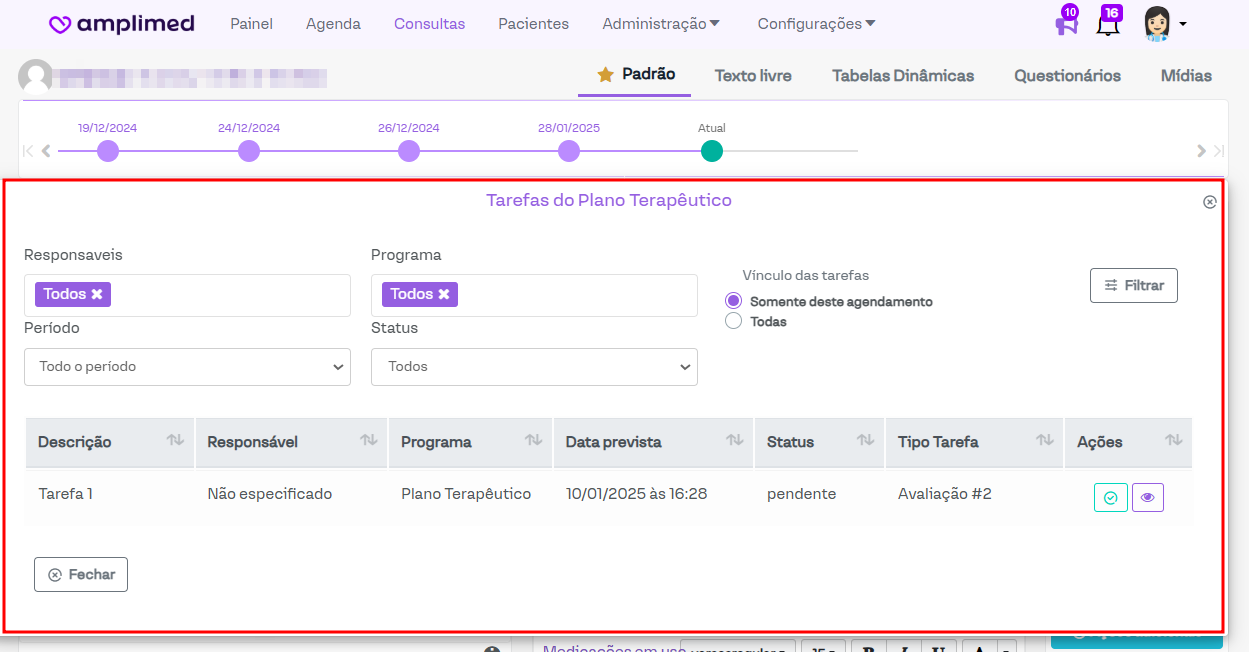Sort the table by Data prevista arrows
The image size is (1249, 652).
tap(734, 440)
